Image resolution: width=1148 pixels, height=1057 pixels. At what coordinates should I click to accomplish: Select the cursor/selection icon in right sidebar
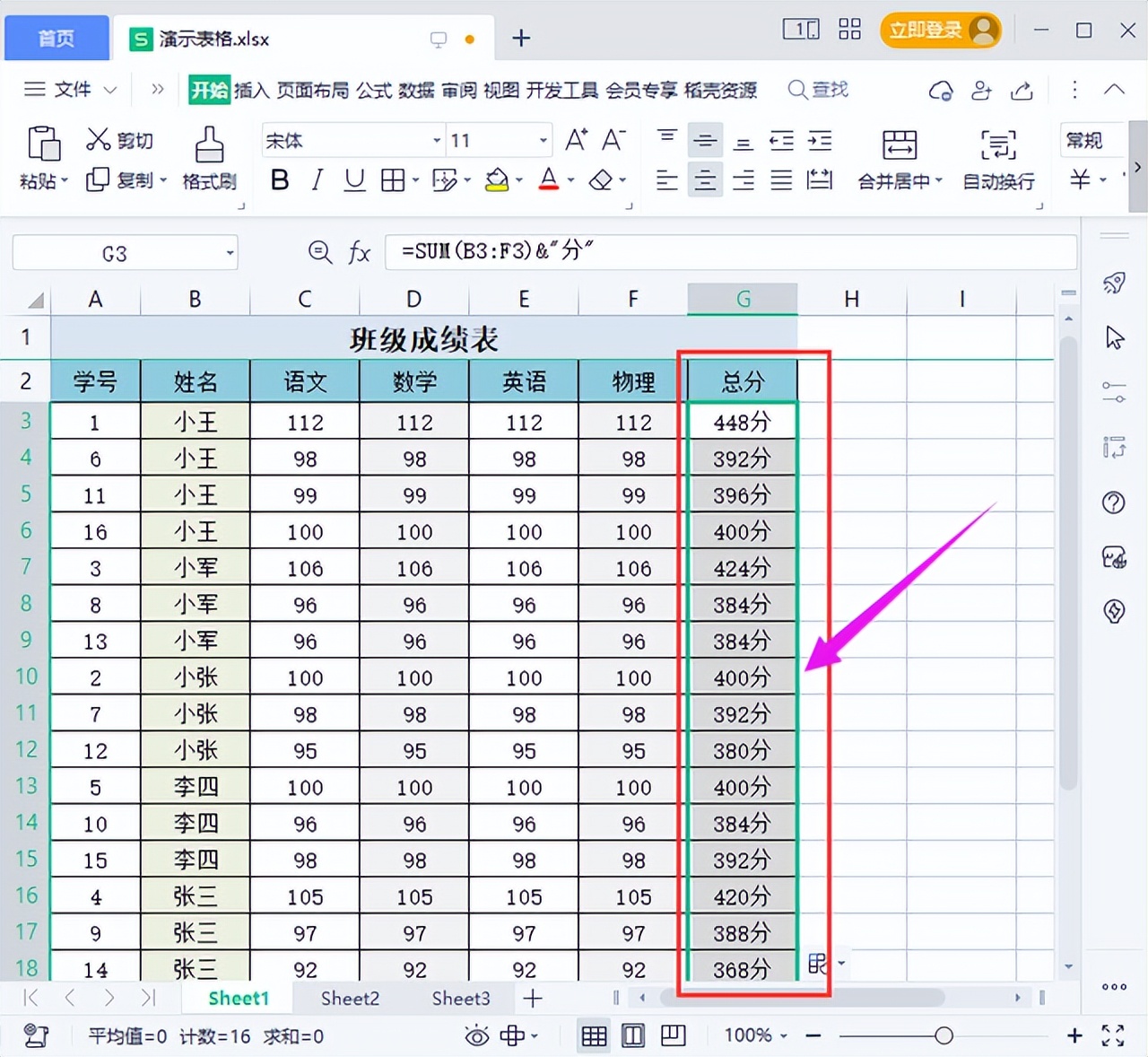(x=1113, y=337)
